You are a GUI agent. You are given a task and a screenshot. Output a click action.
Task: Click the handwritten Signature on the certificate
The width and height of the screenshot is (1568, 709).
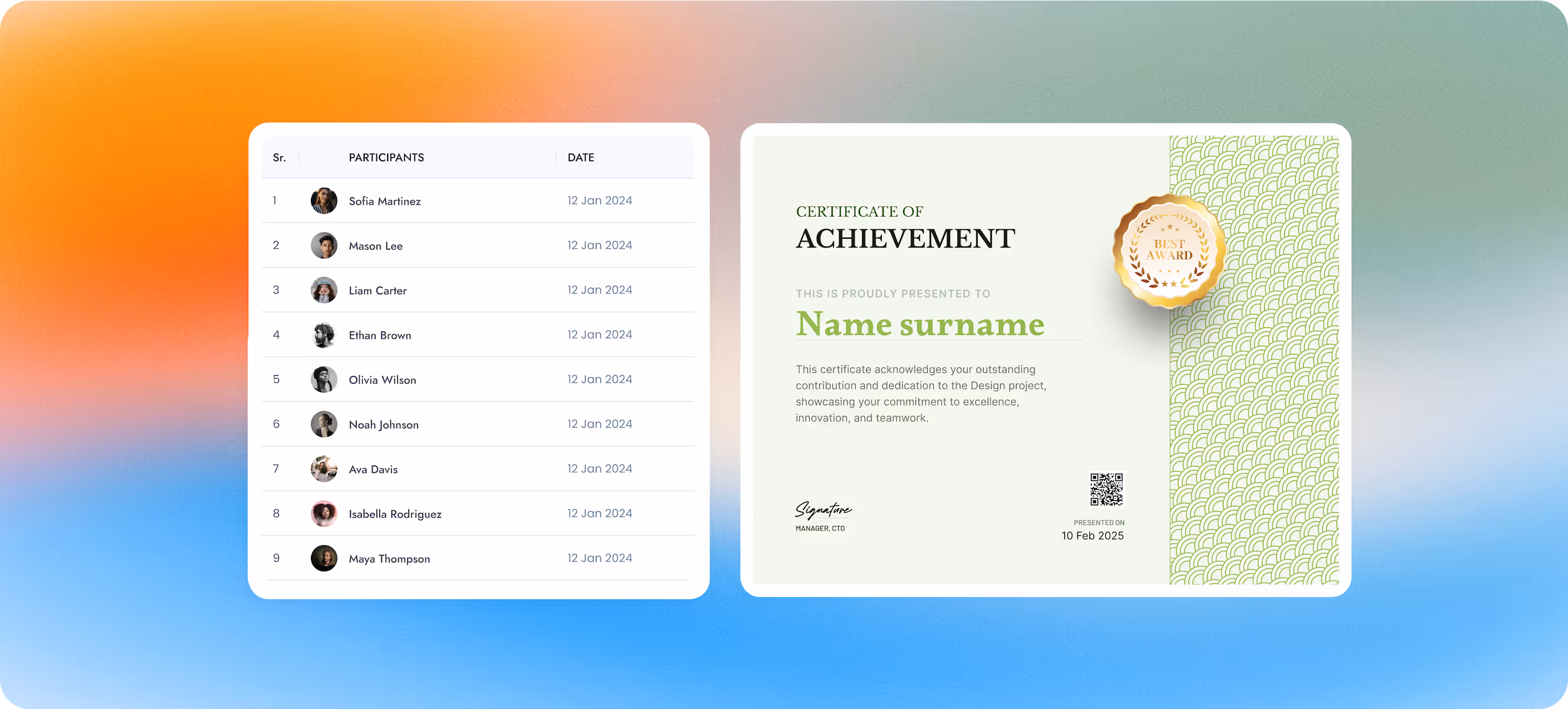[x=823, y=510]
